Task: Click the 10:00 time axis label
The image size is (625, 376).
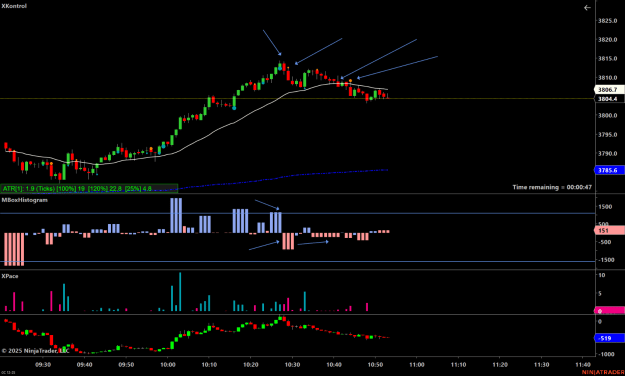Action: (x=168, y=365)
